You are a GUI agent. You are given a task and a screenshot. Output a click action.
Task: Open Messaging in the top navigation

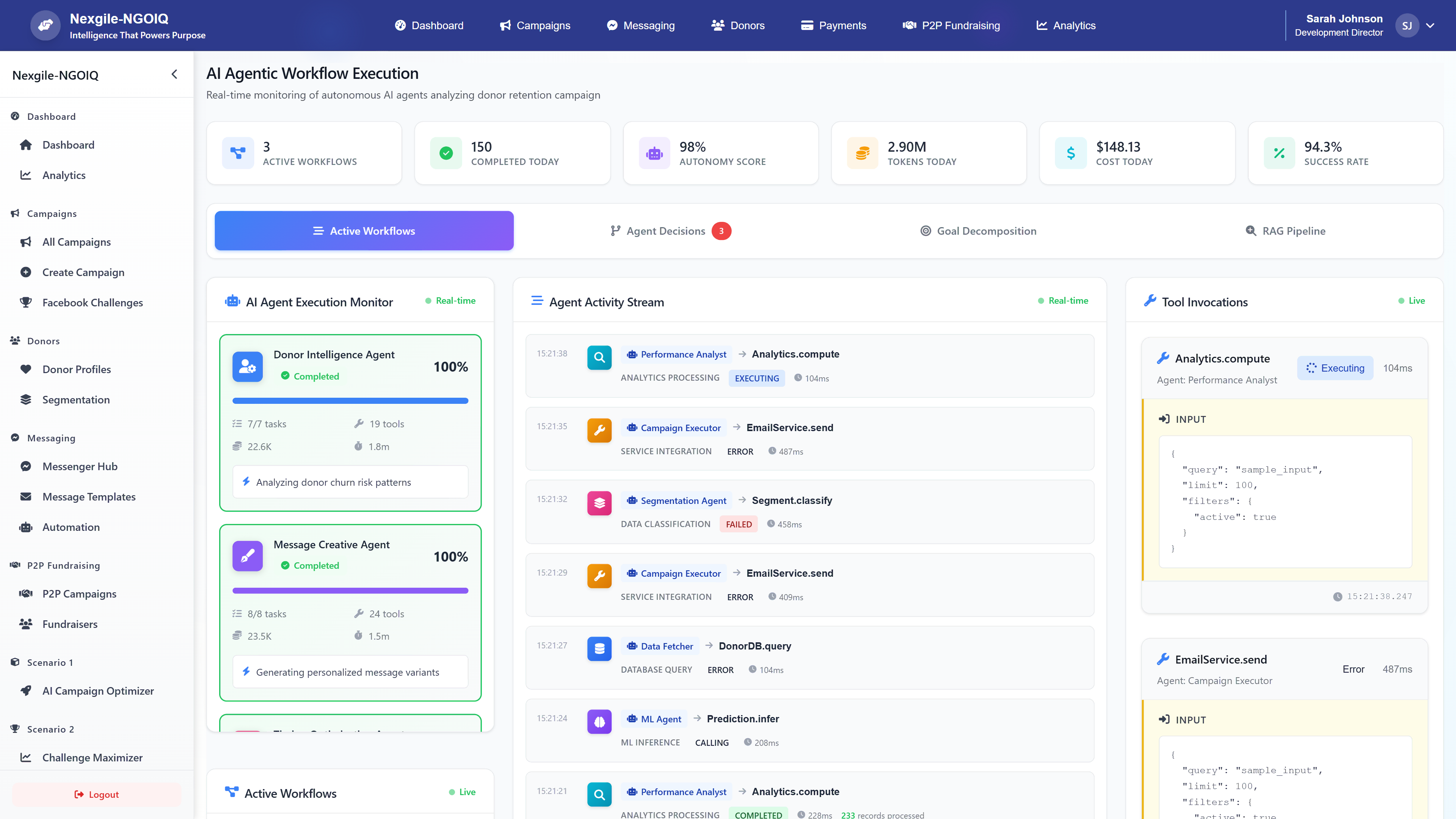click(x=640, y=25)
